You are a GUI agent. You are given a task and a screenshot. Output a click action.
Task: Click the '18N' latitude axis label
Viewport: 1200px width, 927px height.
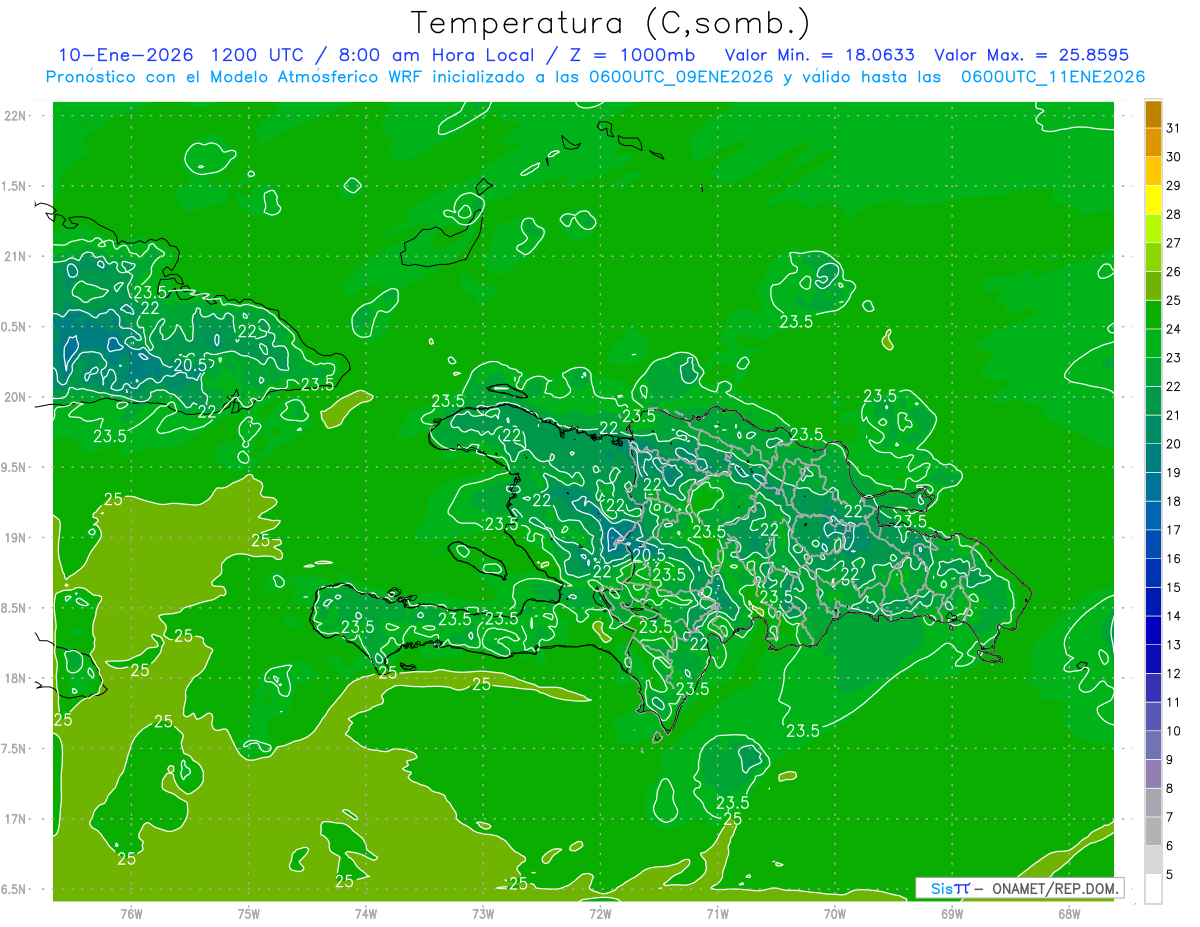tap(16, 678)
